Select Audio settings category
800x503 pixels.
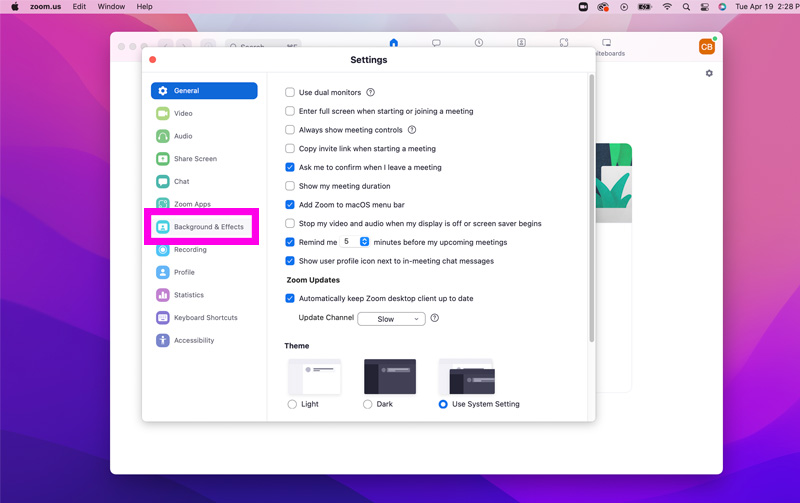click(x=204, y=136)
